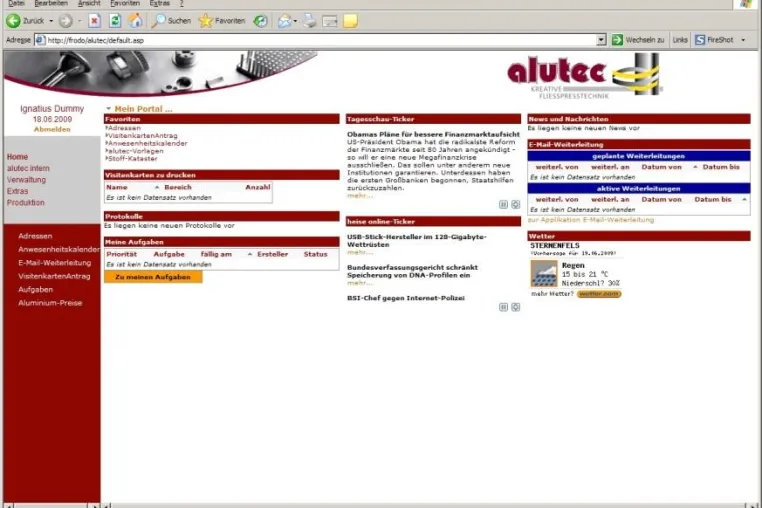The image size is (762, 508).
Task: Click the printer icon in toolbar
Action: [310, 21]
